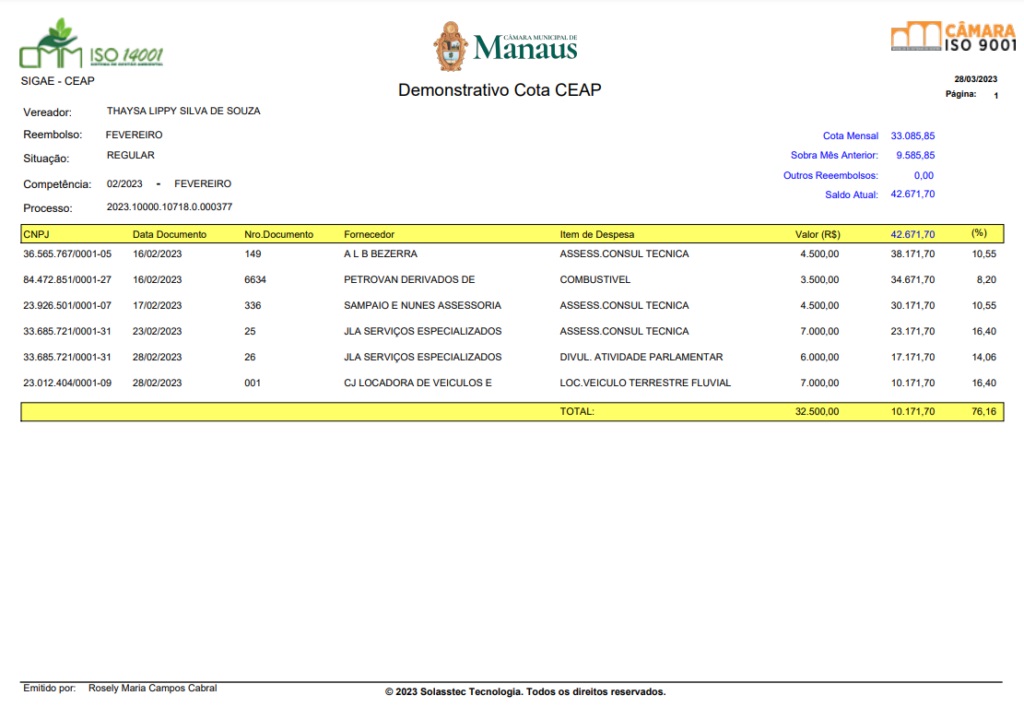1024x719 pixels.
Task: Click the running balance 23.171,70
Action: coord(912,332)
